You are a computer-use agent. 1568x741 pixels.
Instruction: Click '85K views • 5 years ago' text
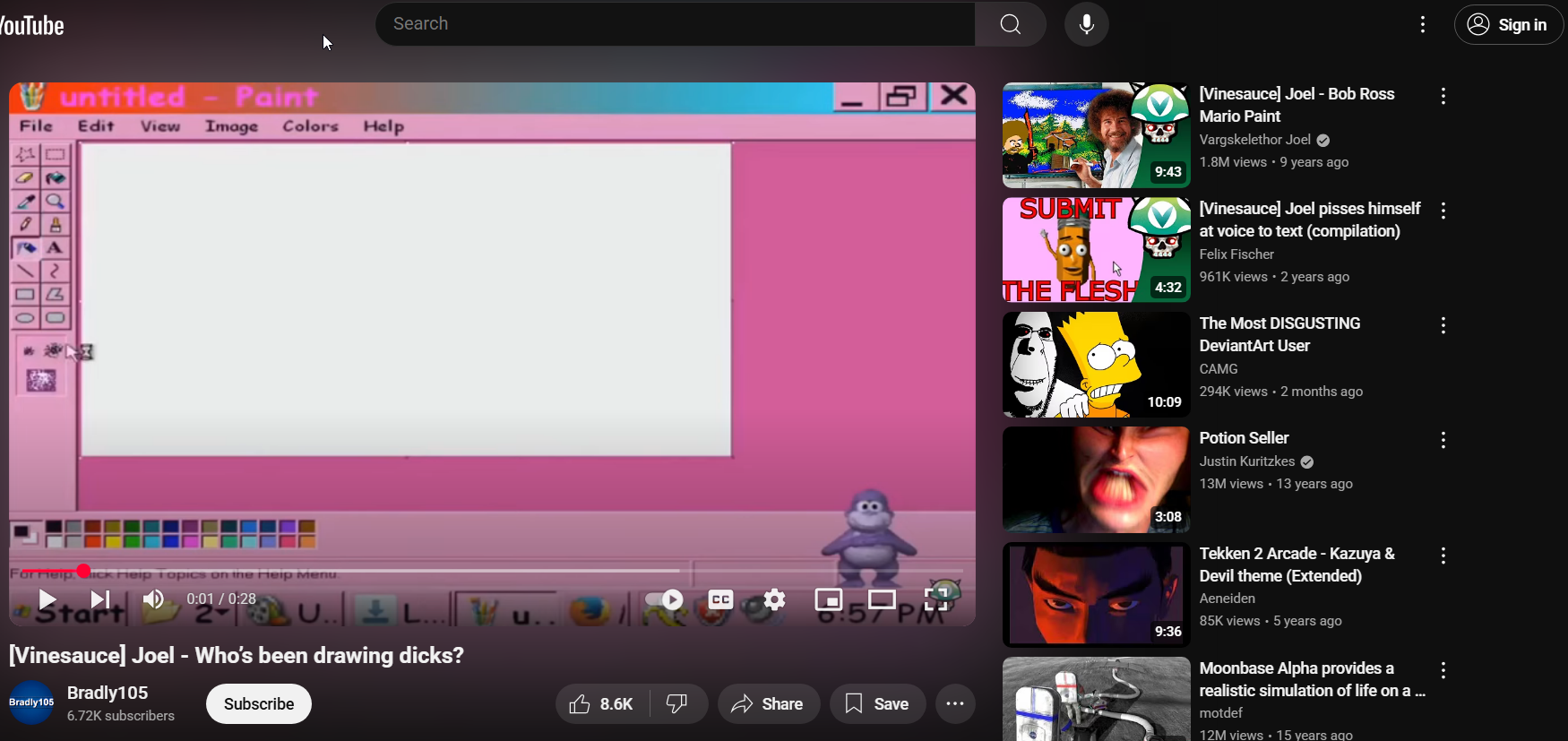tap(1271, 621)
